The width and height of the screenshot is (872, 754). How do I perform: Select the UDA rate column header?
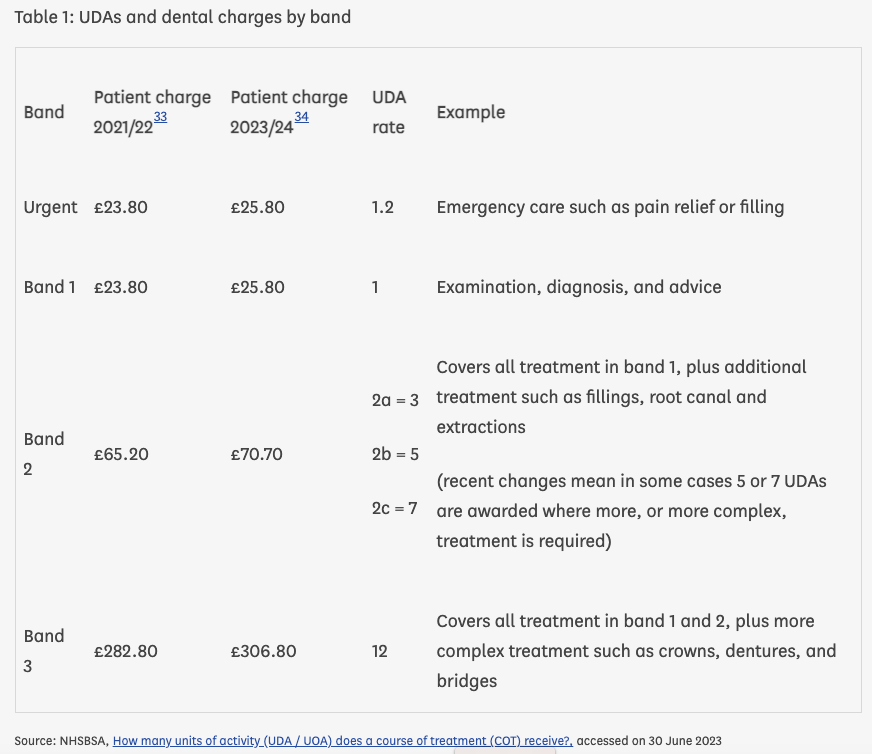[388, 112]
